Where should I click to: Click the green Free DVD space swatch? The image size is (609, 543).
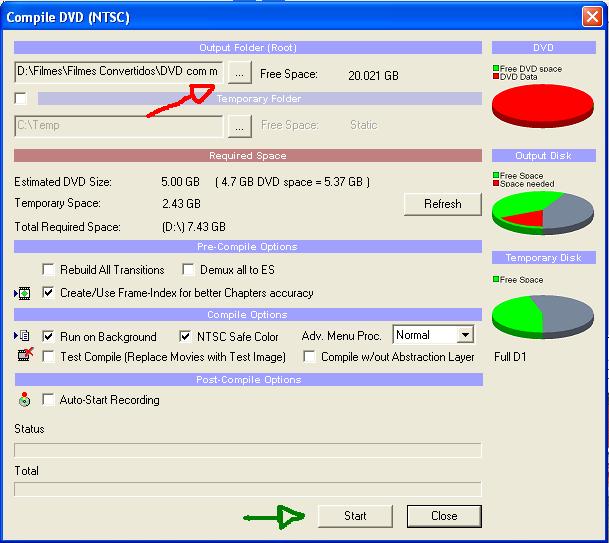[496, 68]
